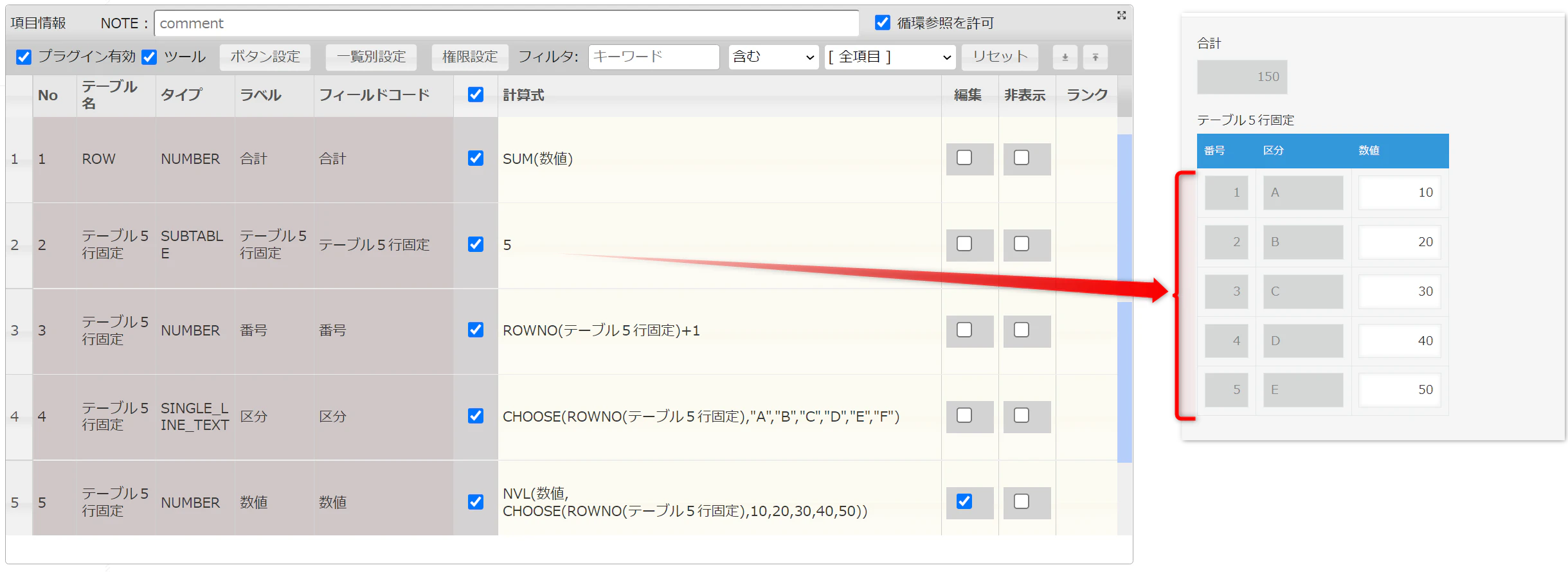This screenshot has height=572, width=1568.
Task: Click the ボタン設定 button
Action: [x=265, y=57]
